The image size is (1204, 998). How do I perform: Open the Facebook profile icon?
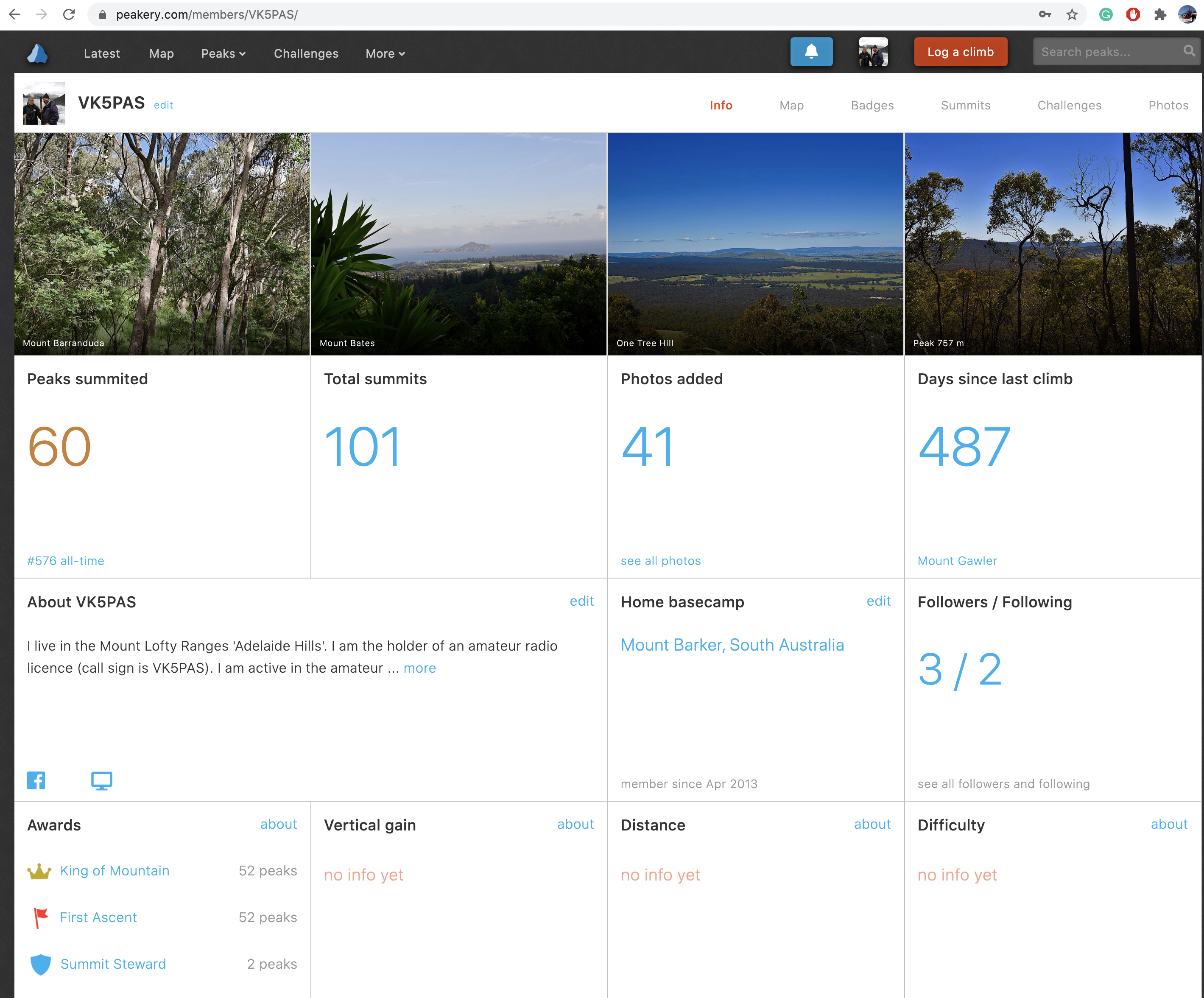coord(36,780)
